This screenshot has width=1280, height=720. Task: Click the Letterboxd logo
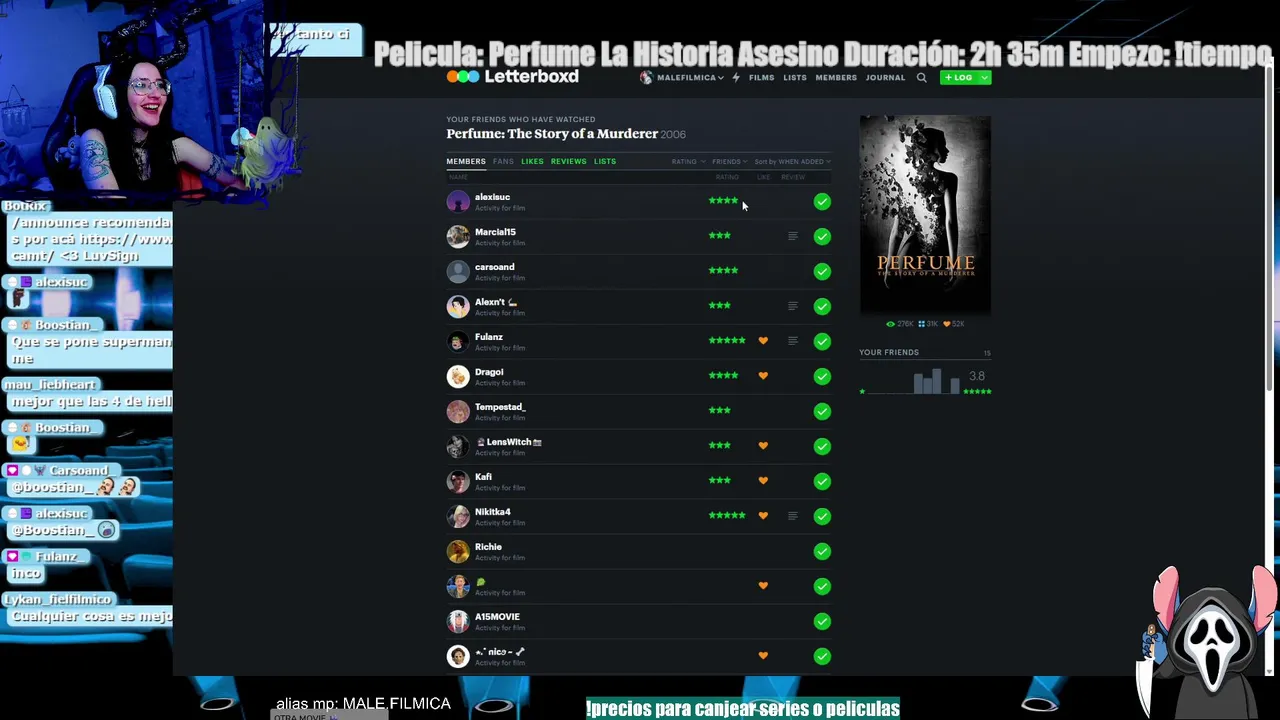point(512,77)
